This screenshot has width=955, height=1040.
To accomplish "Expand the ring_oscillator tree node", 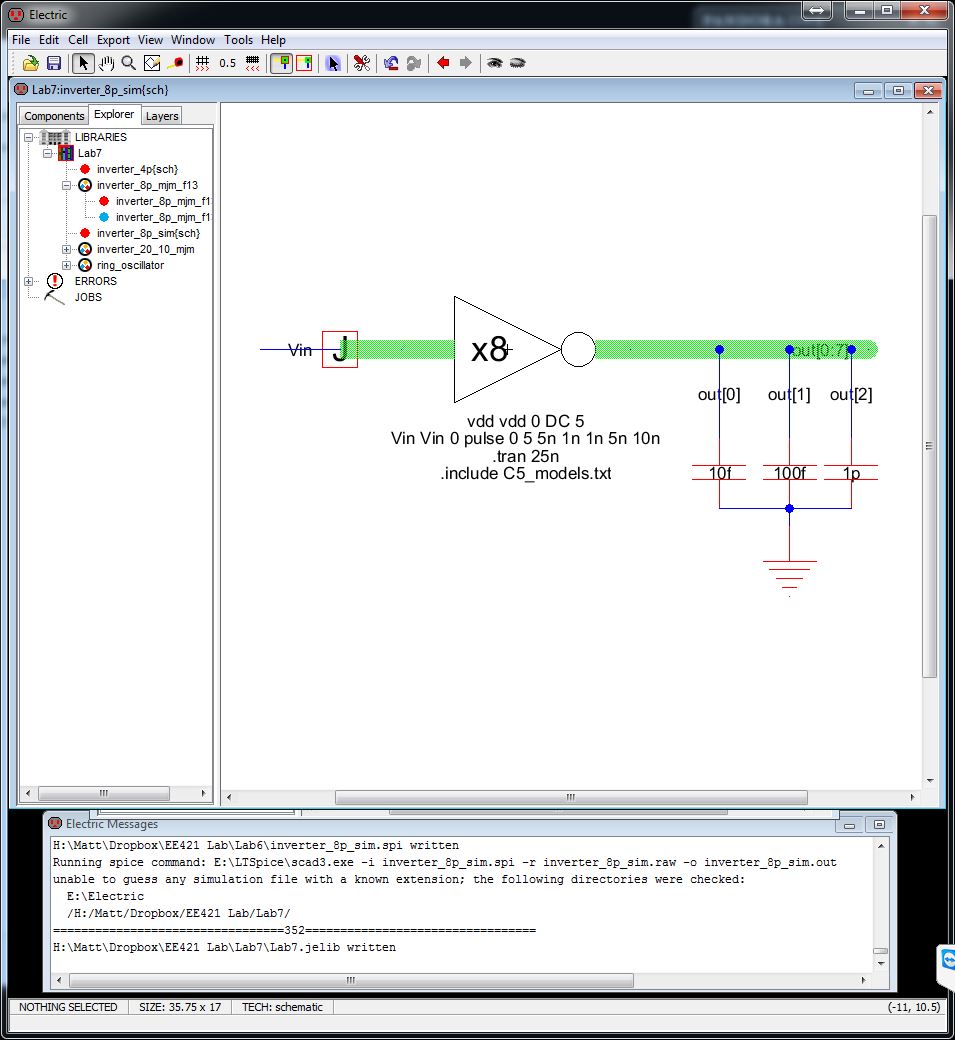I will (x=67, y=265).
